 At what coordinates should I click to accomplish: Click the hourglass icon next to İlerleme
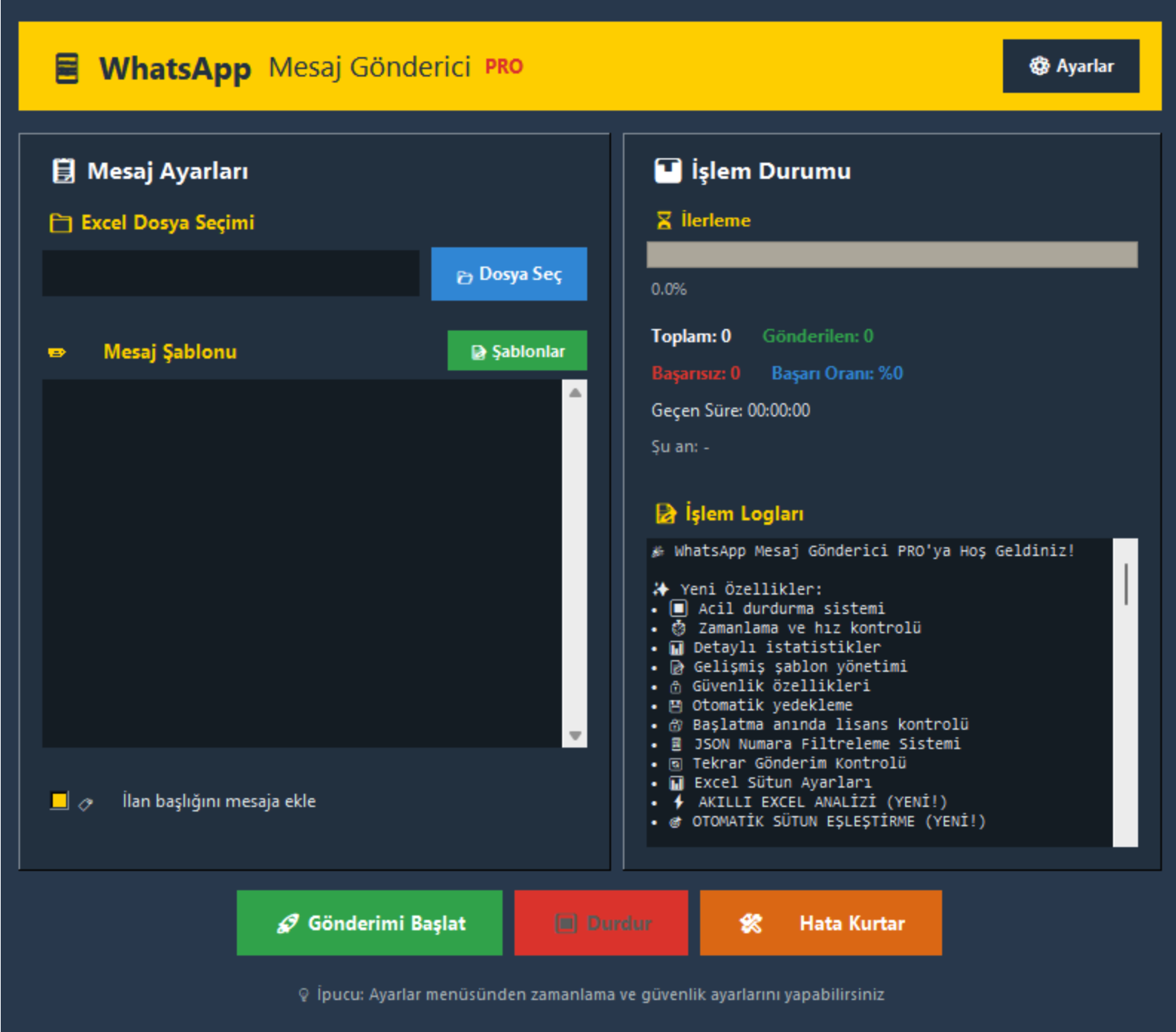[x=664, y=221]
